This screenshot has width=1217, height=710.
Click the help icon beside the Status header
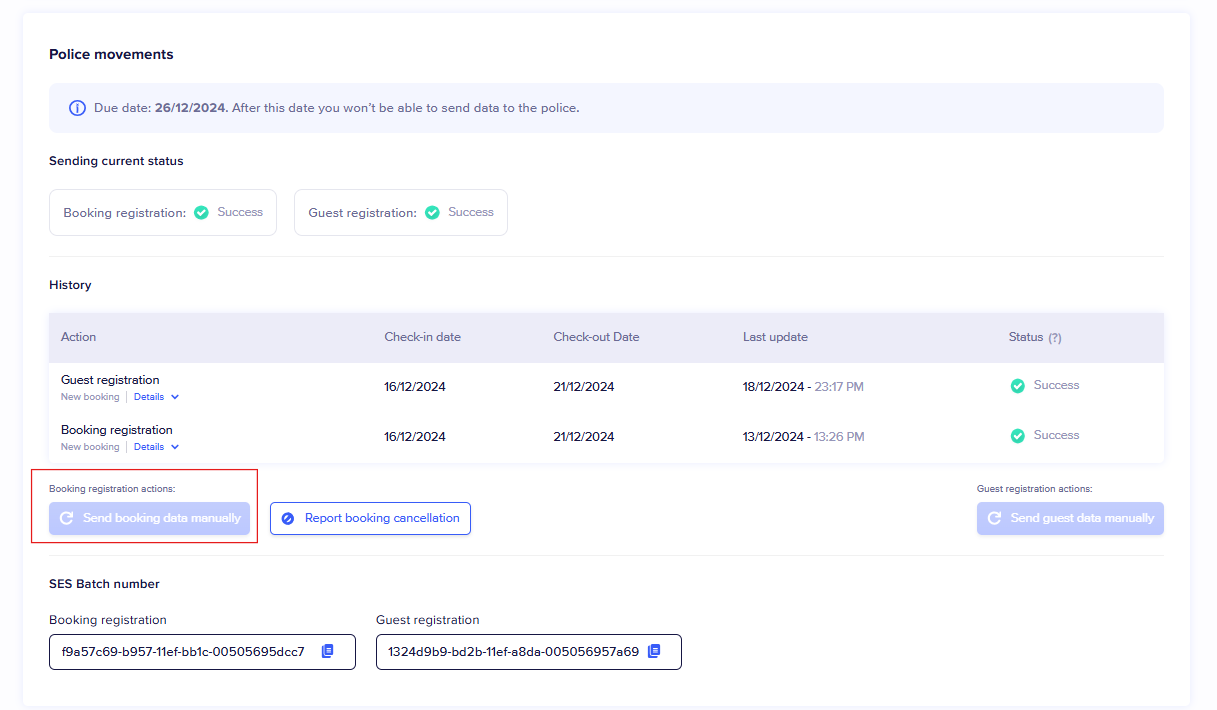1054,338
